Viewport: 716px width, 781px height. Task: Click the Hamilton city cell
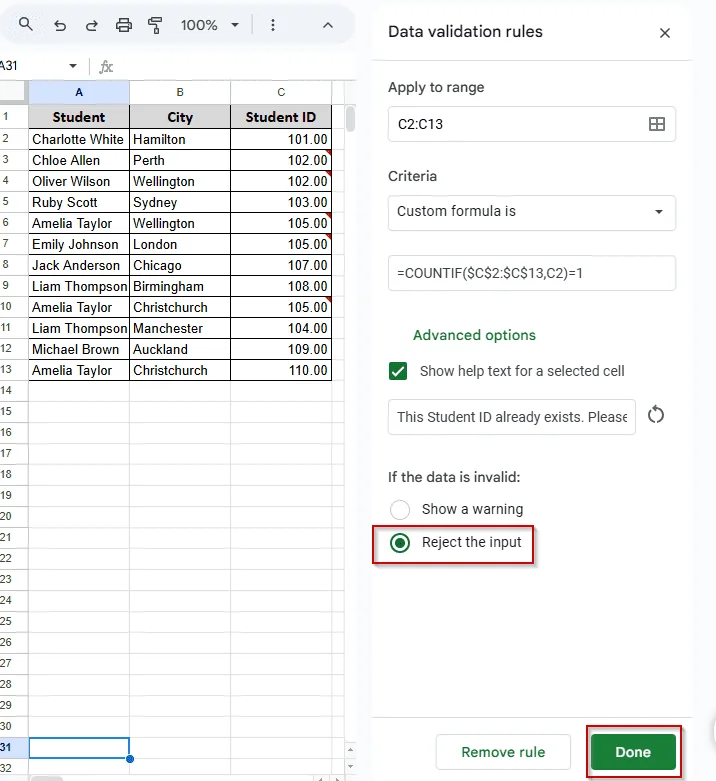180,139
